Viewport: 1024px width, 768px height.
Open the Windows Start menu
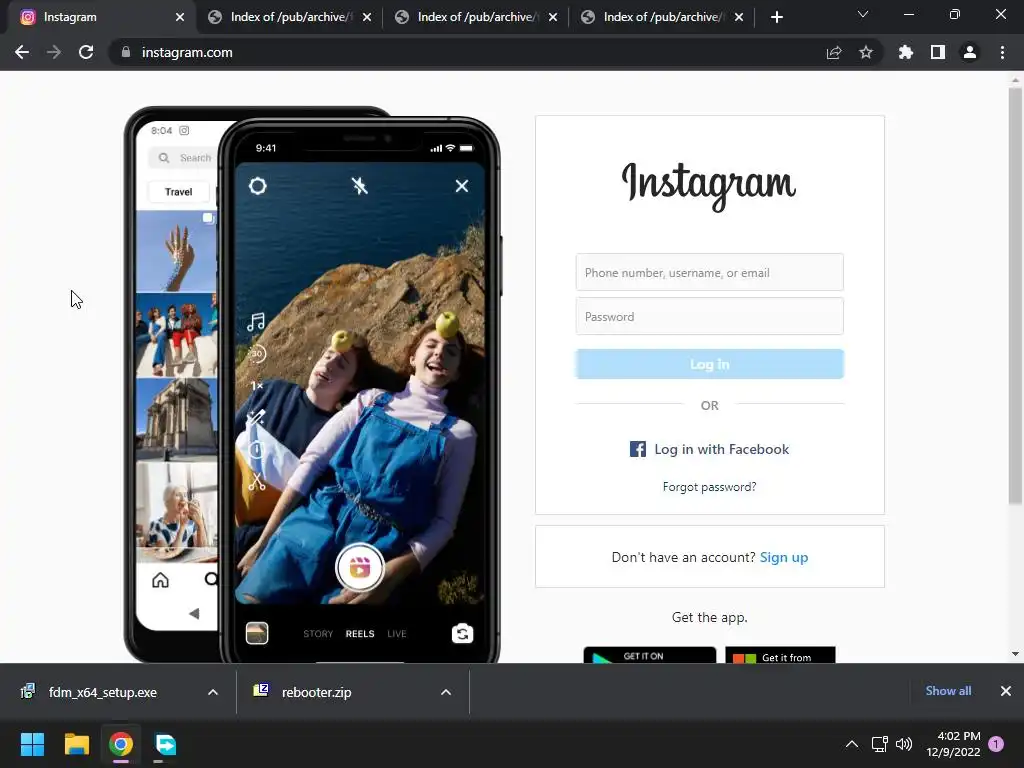(32, 744)
